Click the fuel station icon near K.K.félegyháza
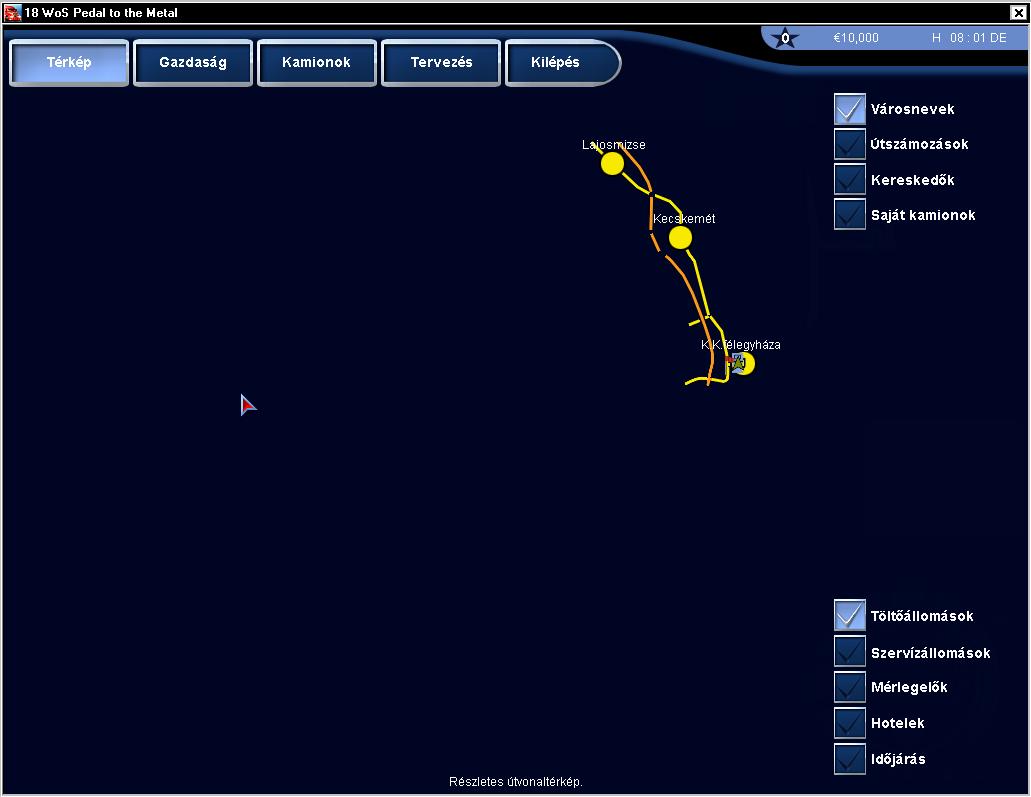This screenshot has height=797, width=1031. [x=736, y=361]
